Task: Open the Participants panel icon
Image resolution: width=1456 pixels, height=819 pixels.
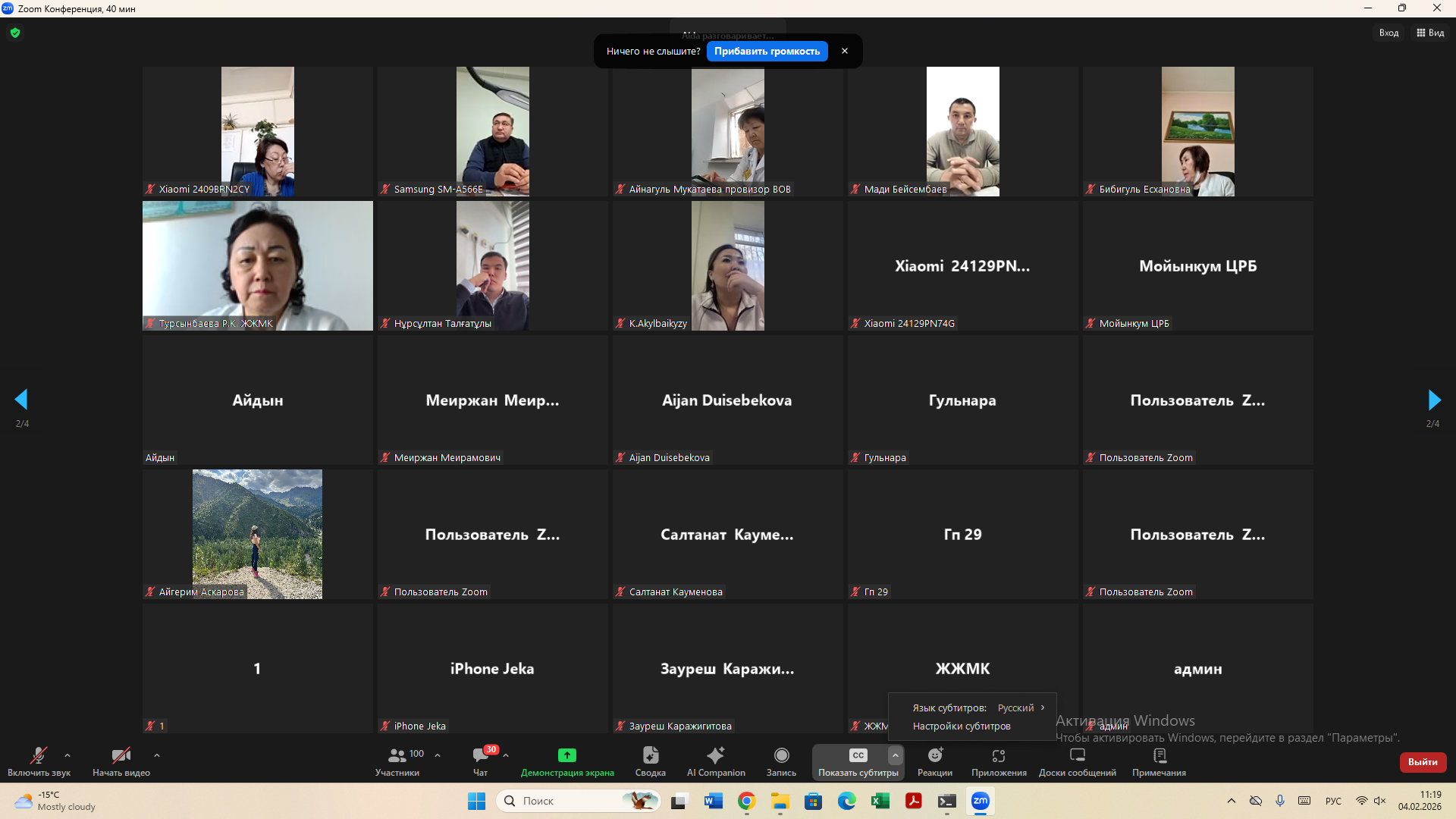Action: tap(397, 755)
